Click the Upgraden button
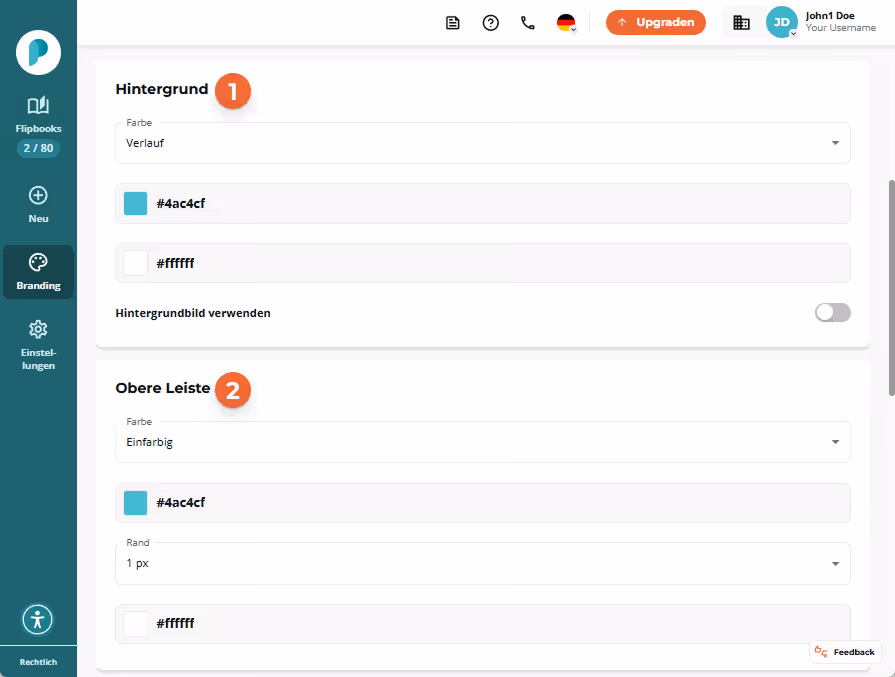895x677 pixels. 656,22
